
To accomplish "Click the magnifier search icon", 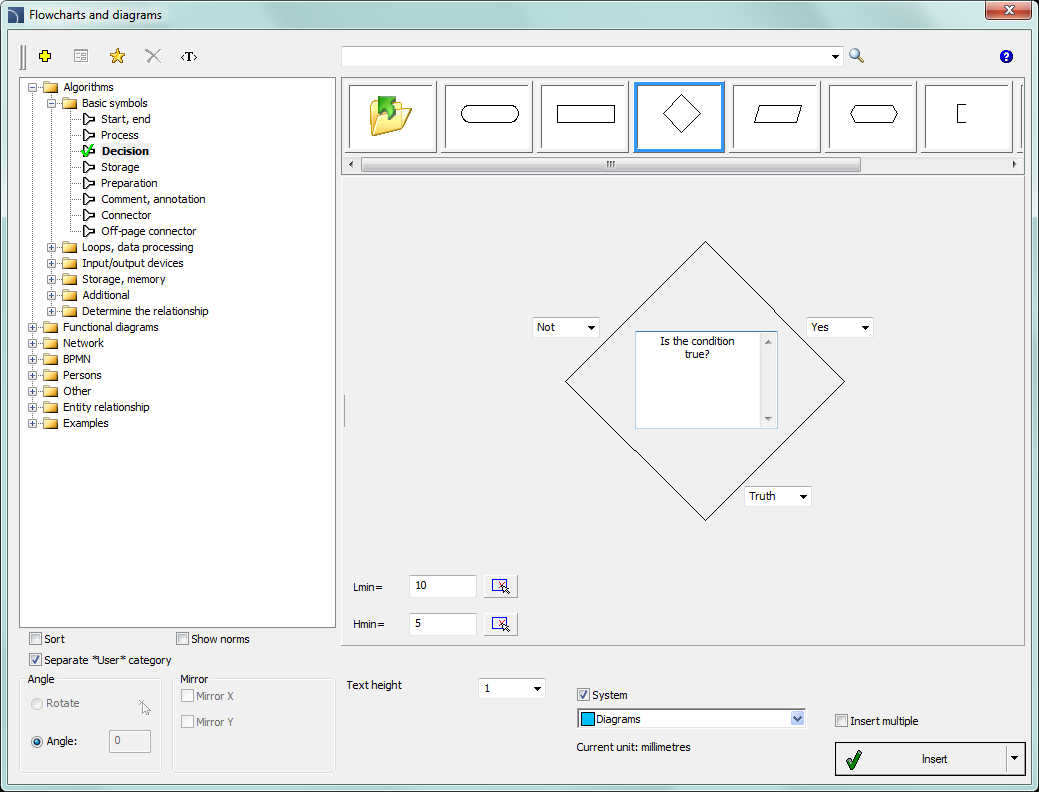I will [x=856, y=56].
